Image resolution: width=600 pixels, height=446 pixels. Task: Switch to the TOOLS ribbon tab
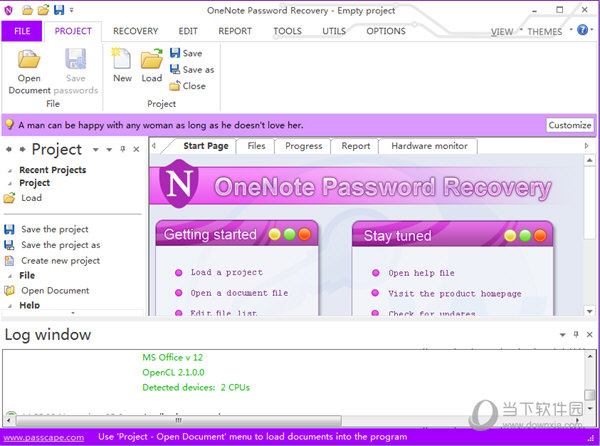click(287, 31)
